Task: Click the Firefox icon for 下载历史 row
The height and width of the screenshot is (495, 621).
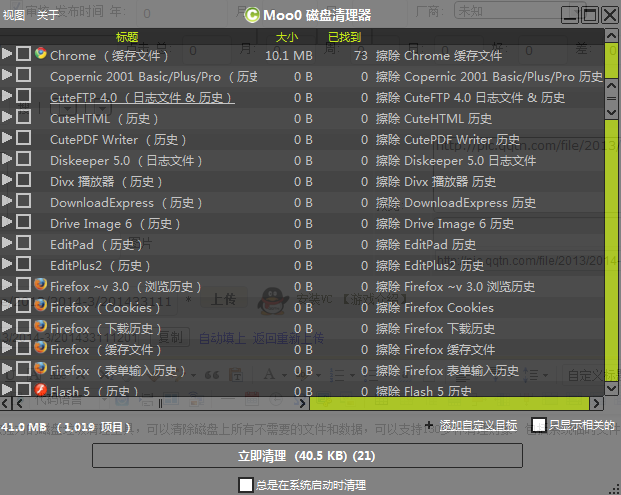Action: (40, 327)
